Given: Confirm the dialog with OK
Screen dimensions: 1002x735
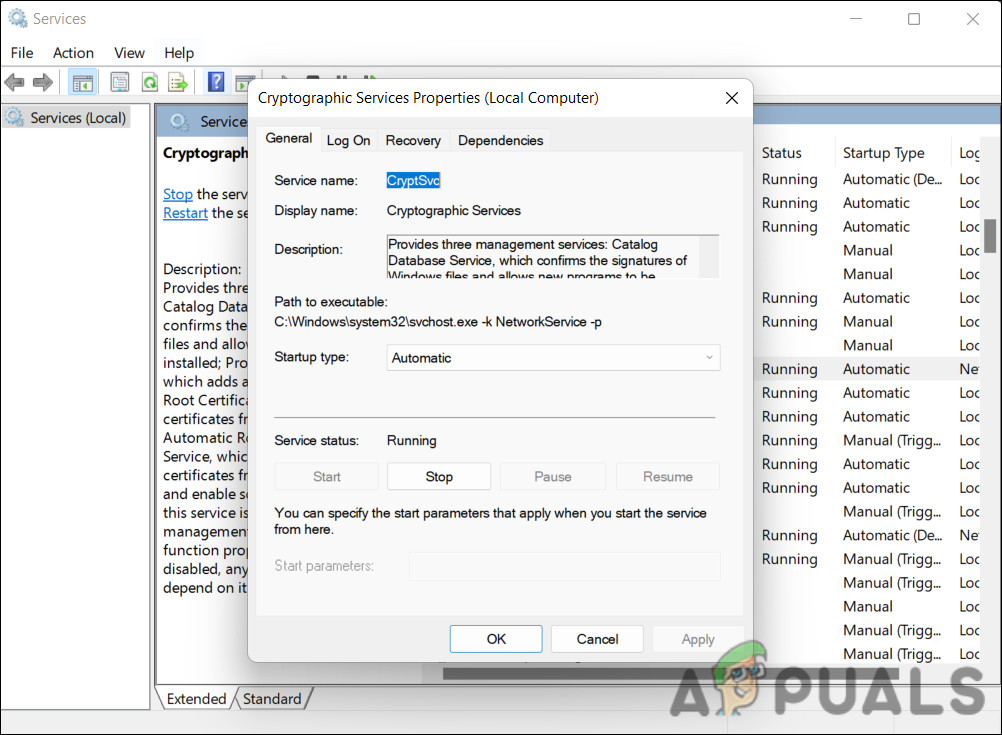Looking at the screenshot, I should (496, 639).
